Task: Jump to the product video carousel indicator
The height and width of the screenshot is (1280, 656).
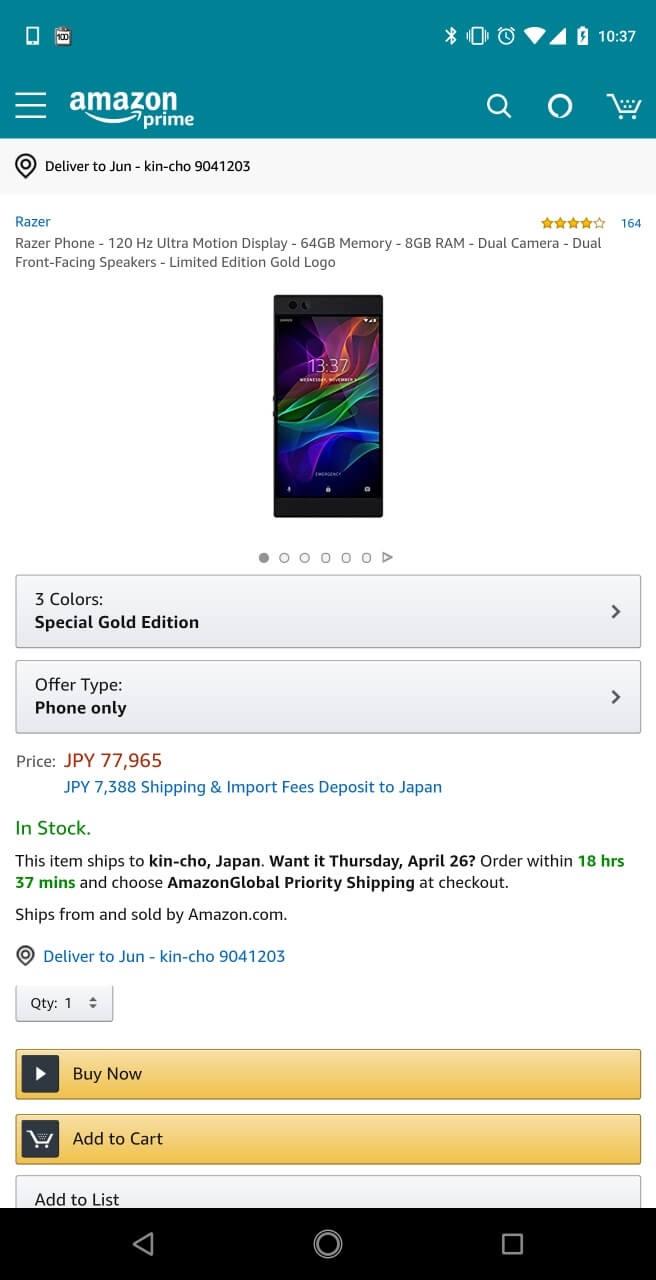Action: (388, 558)
